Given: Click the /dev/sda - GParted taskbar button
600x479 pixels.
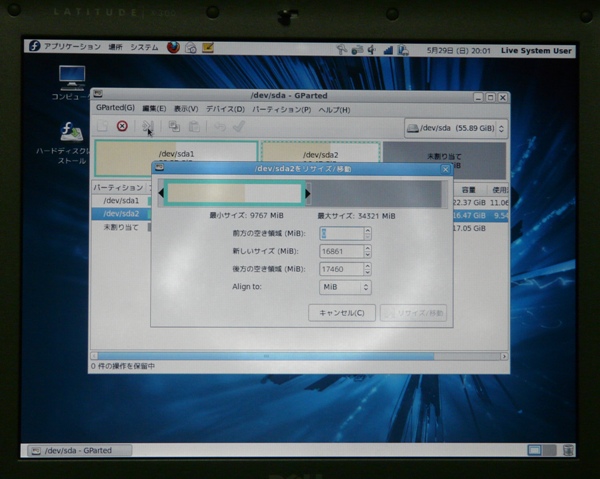Looking at the screenshot, I should [x=80, y=451].
